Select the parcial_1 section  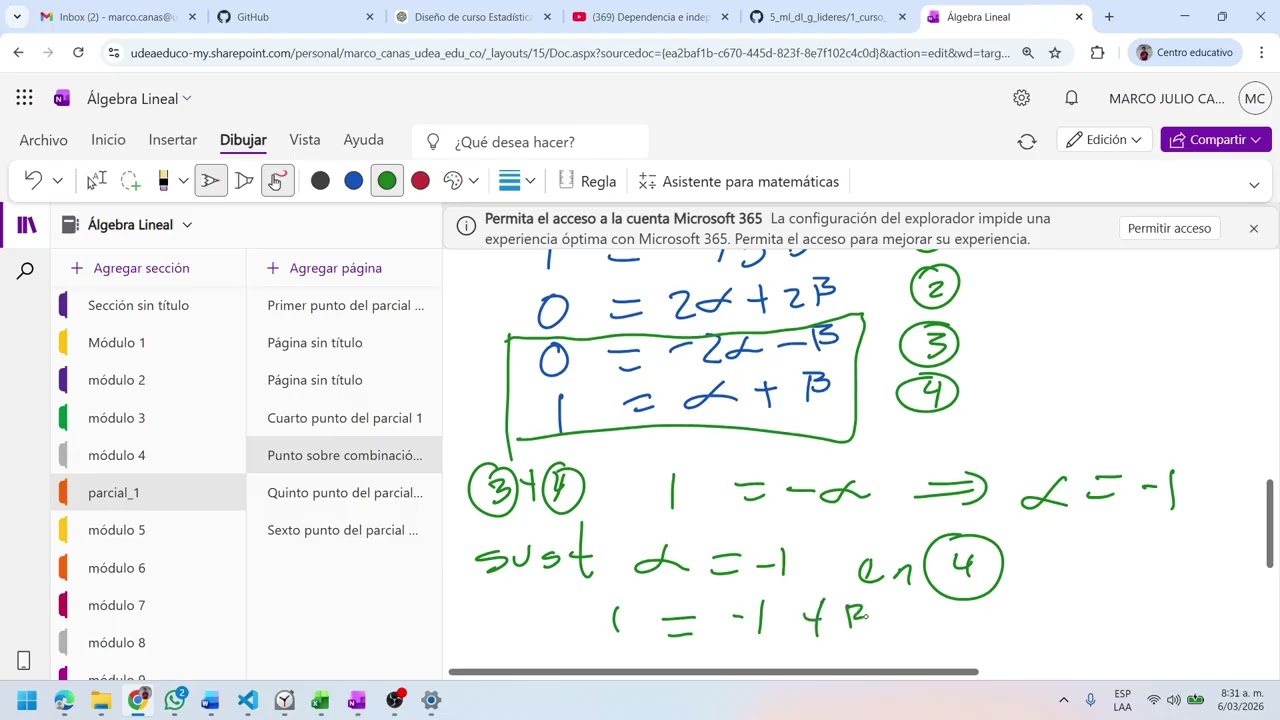pos(148,493)
